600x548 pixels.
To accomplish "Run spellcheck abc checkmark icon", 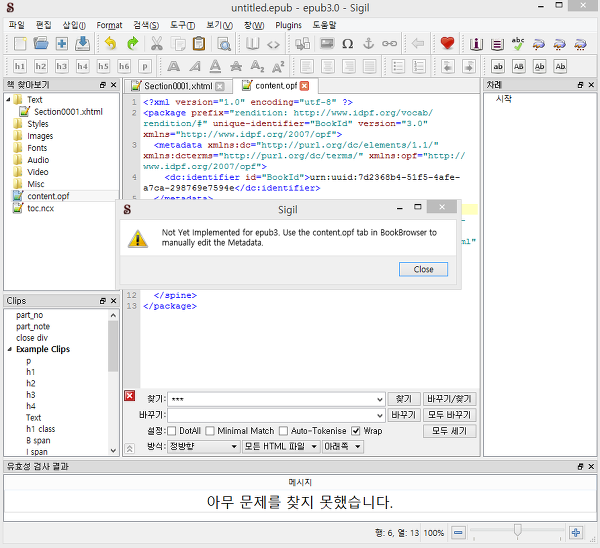I will tap(518, 44).
